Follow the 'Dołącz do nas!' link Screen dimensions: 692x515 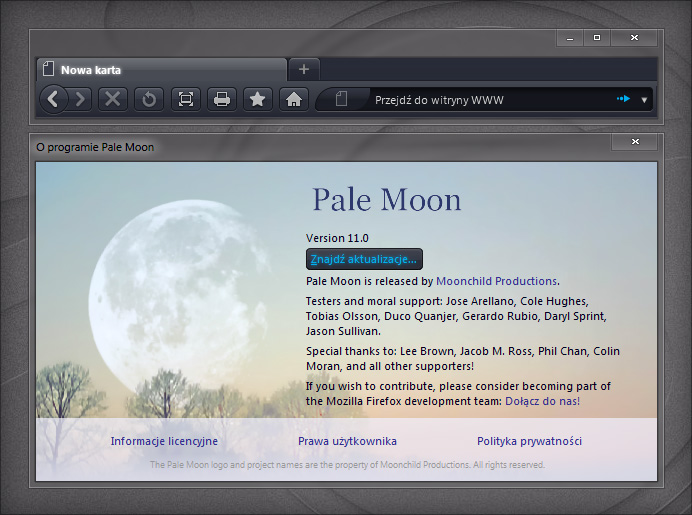(542, 401)
